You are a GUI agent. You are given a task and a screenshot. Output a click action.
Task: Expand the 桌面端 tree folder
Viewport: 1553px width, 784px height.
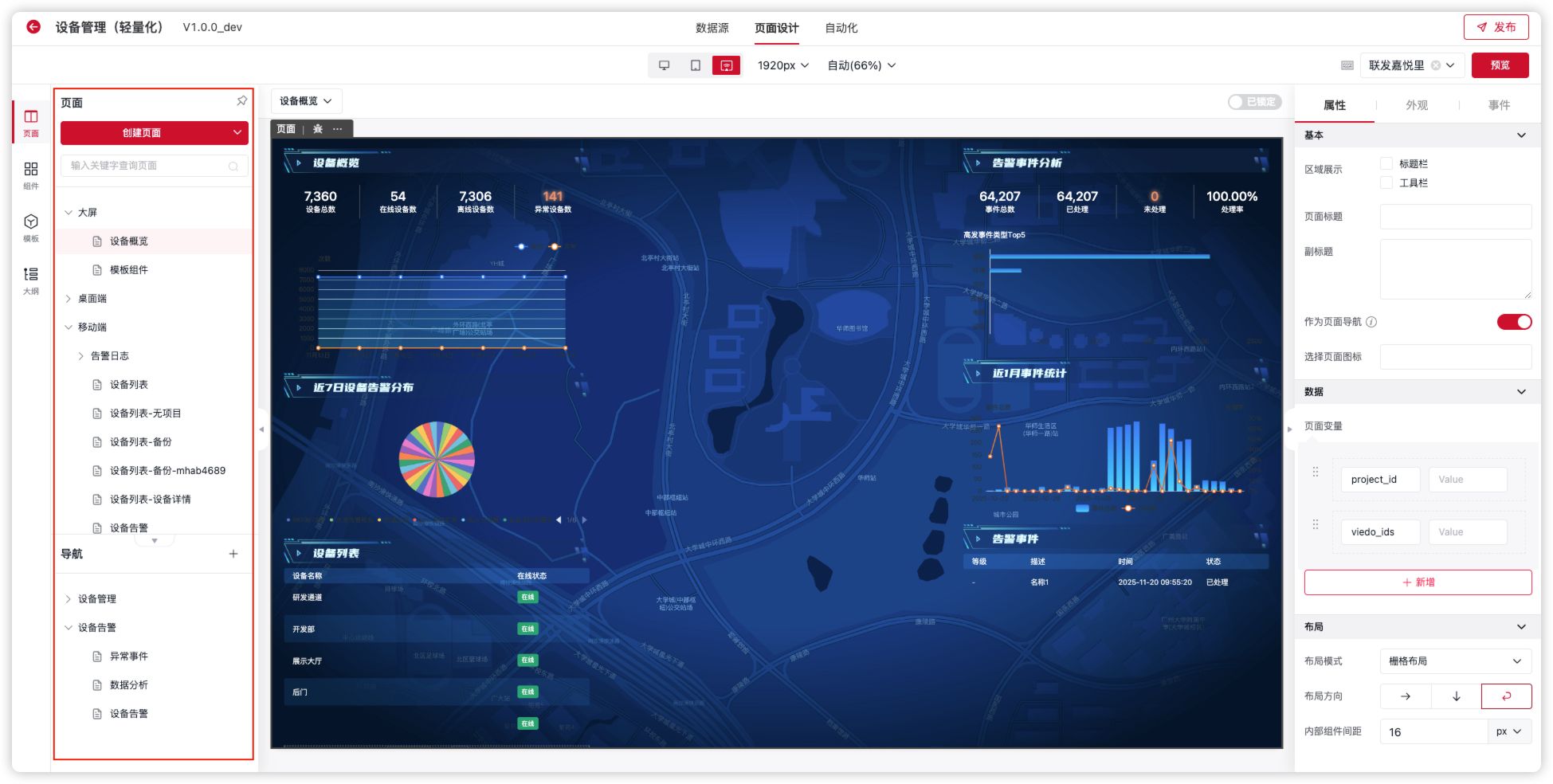point(69,299)
